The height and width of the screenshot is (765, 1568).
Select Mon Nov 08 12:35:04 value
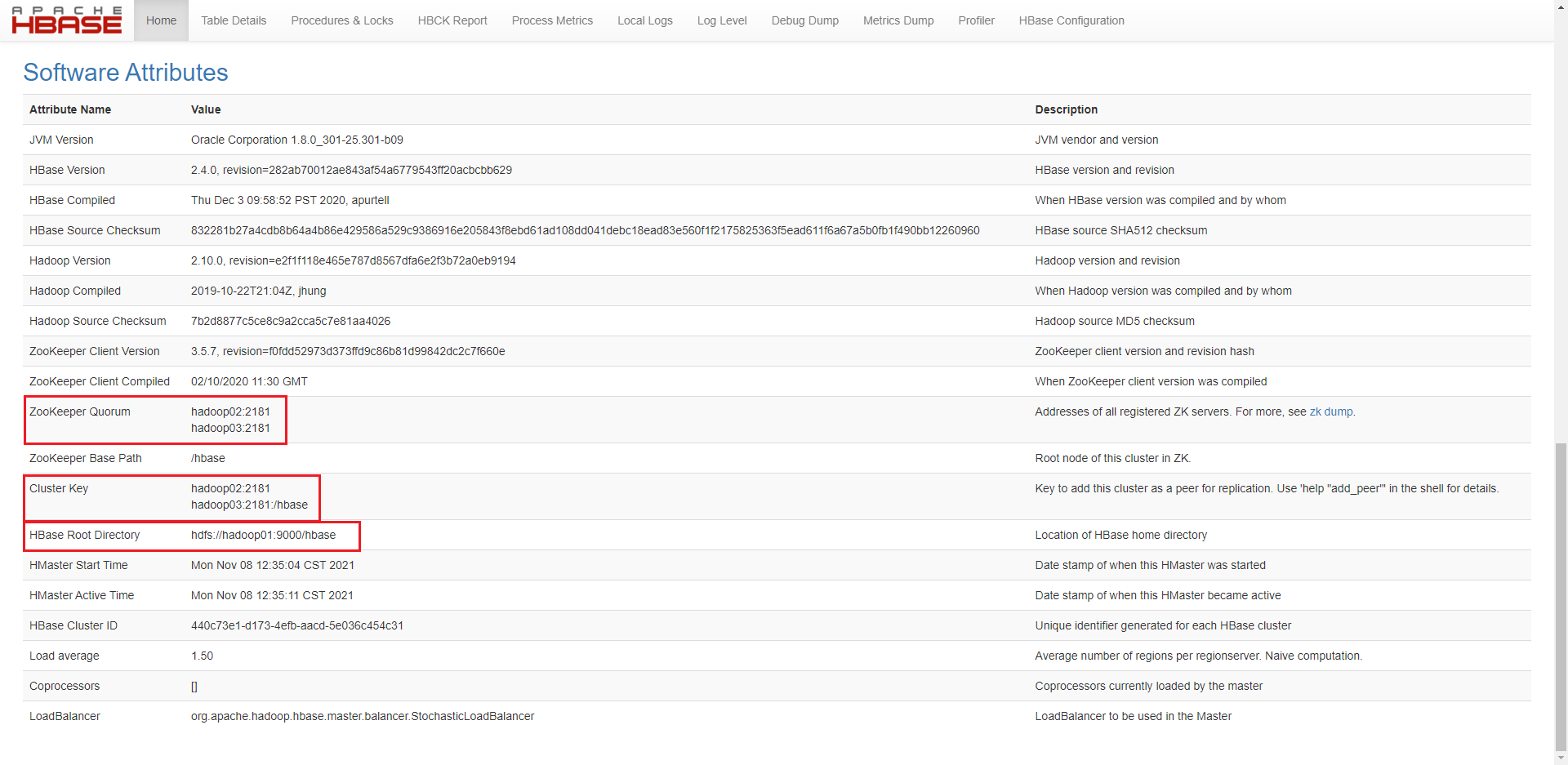273,565
